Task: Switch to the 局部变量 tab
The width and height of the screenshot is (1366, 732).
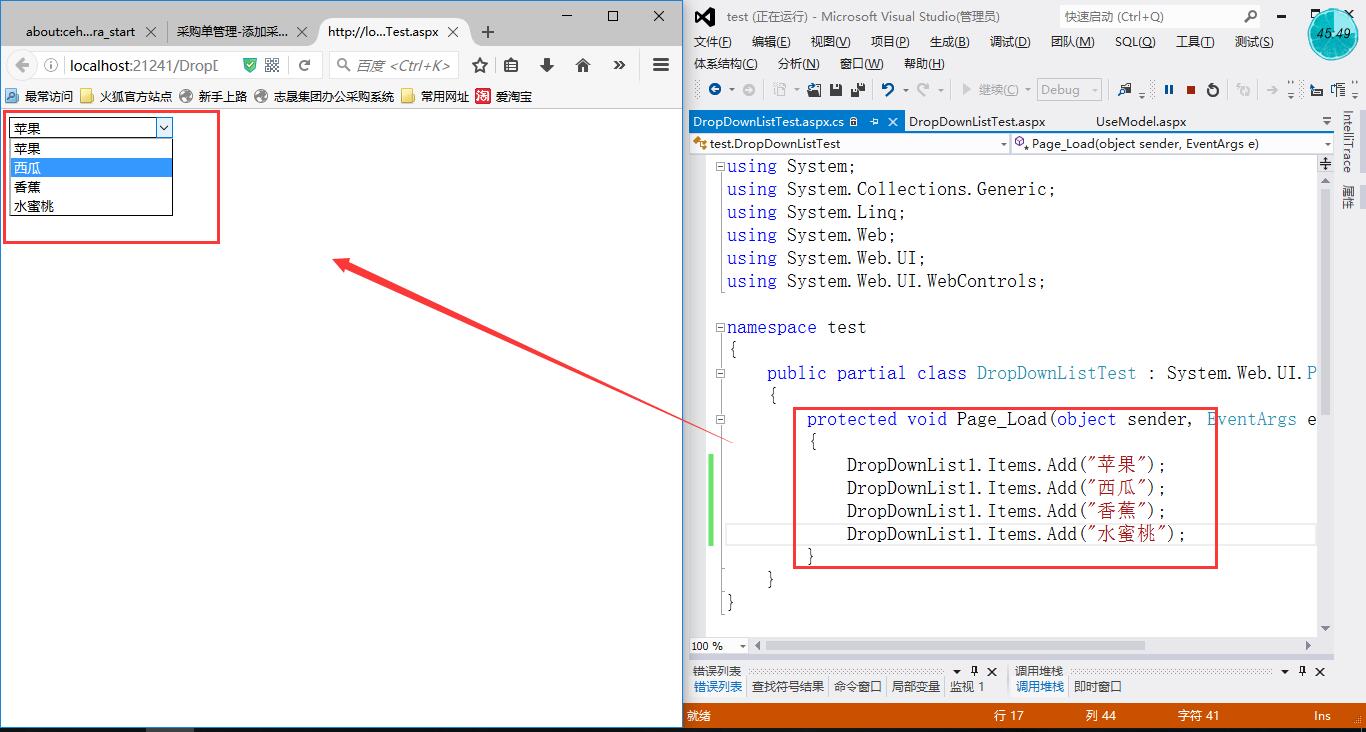Action: pos(916,687)
